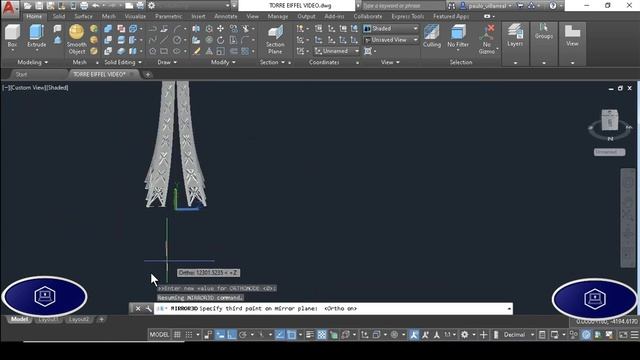
Task: Switch to the Mesh ribbon tab
Action: point(109,16)
